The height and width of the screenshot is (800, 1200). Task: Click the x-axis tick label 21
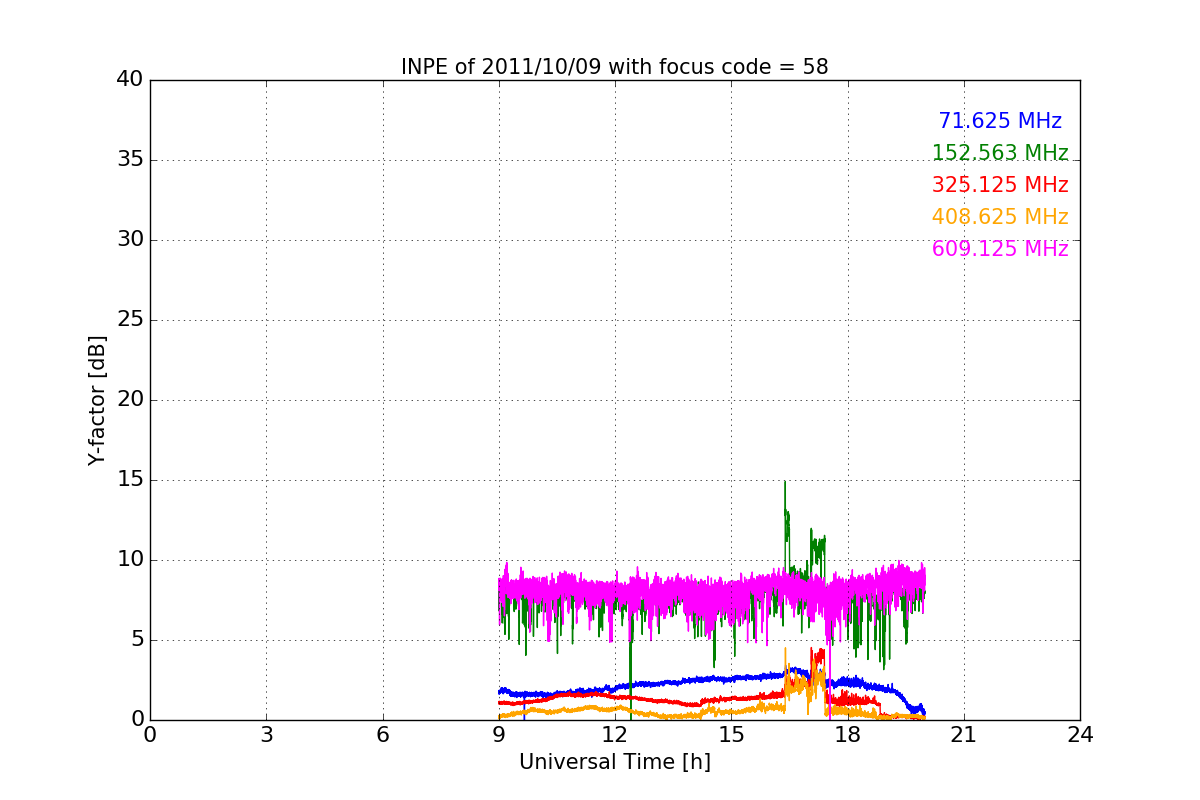tap(963, 735)
